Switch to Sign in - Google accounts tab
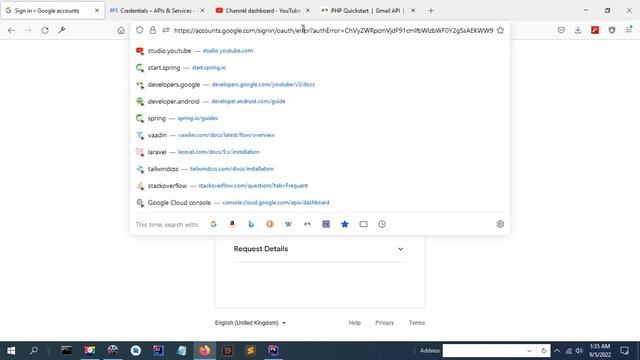The height and width of the screenshot is (360, 640). (52, 11)
